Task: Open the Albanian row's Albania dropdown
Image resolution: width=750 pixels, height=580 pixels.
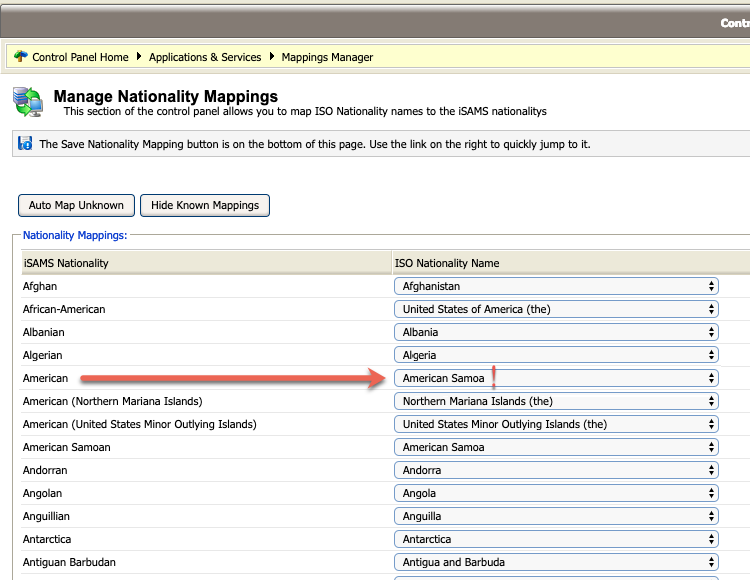Action: pyautogui.click(x=556, y=332)
